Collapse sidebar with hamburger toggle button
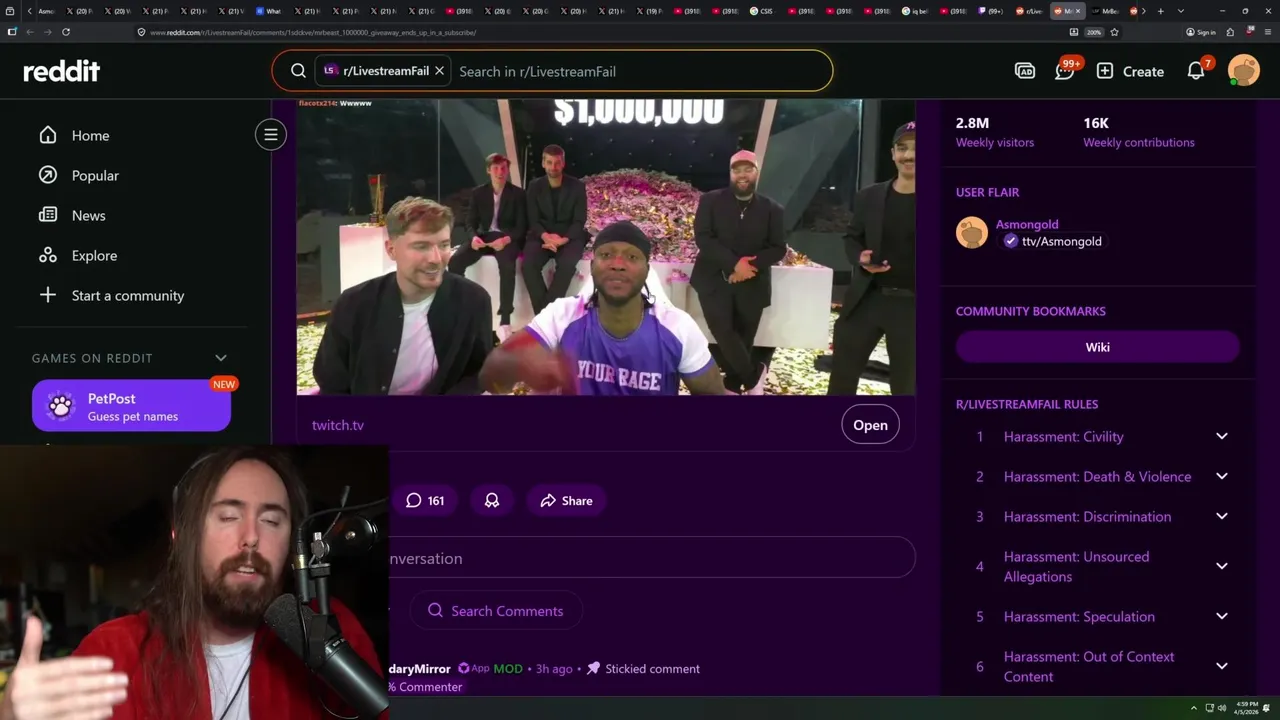The width and height of the screenshot is (1280, 720). click(x=270, y=135)
